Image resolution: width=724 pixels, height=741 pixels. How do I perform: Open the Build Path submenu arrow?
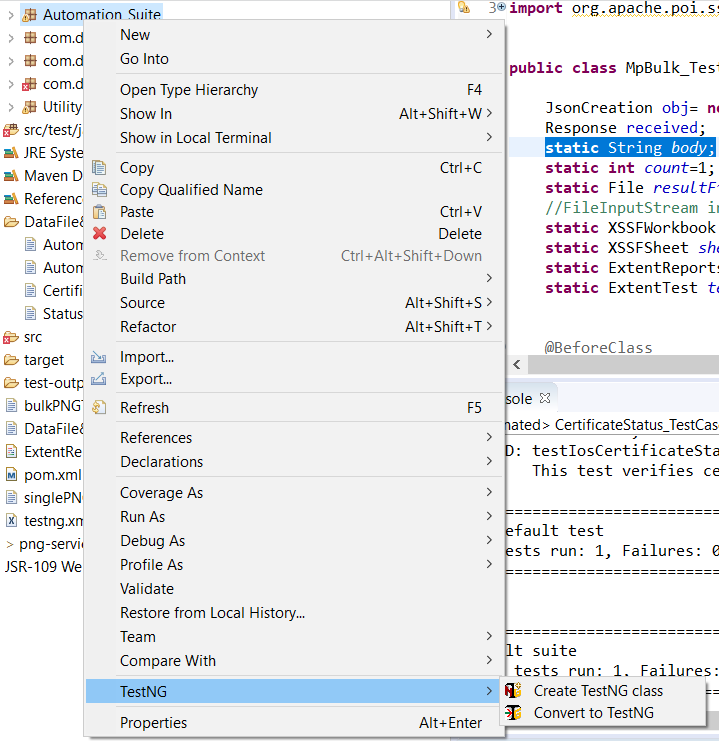point(490,278)
